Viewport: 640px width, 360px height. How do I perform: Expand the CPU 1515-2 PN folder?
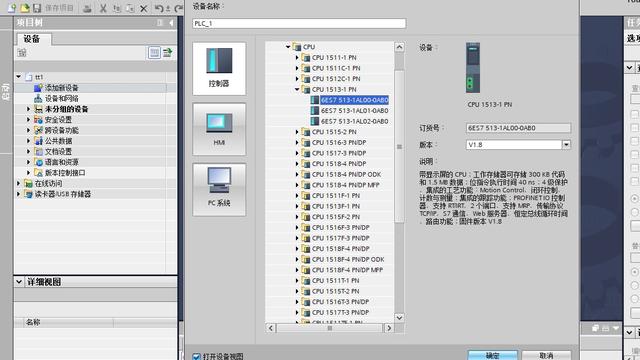click(297, 132)
